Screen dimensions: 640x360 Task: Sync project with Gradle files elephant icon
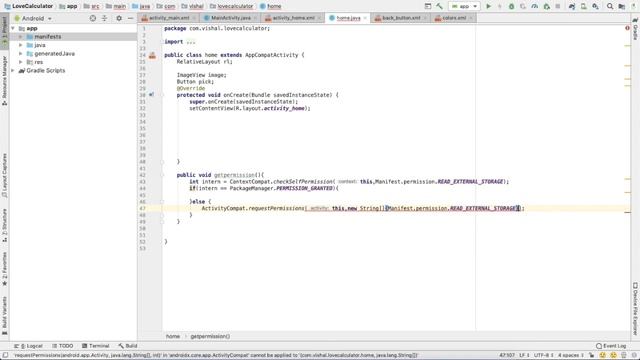tap(572, 6)
